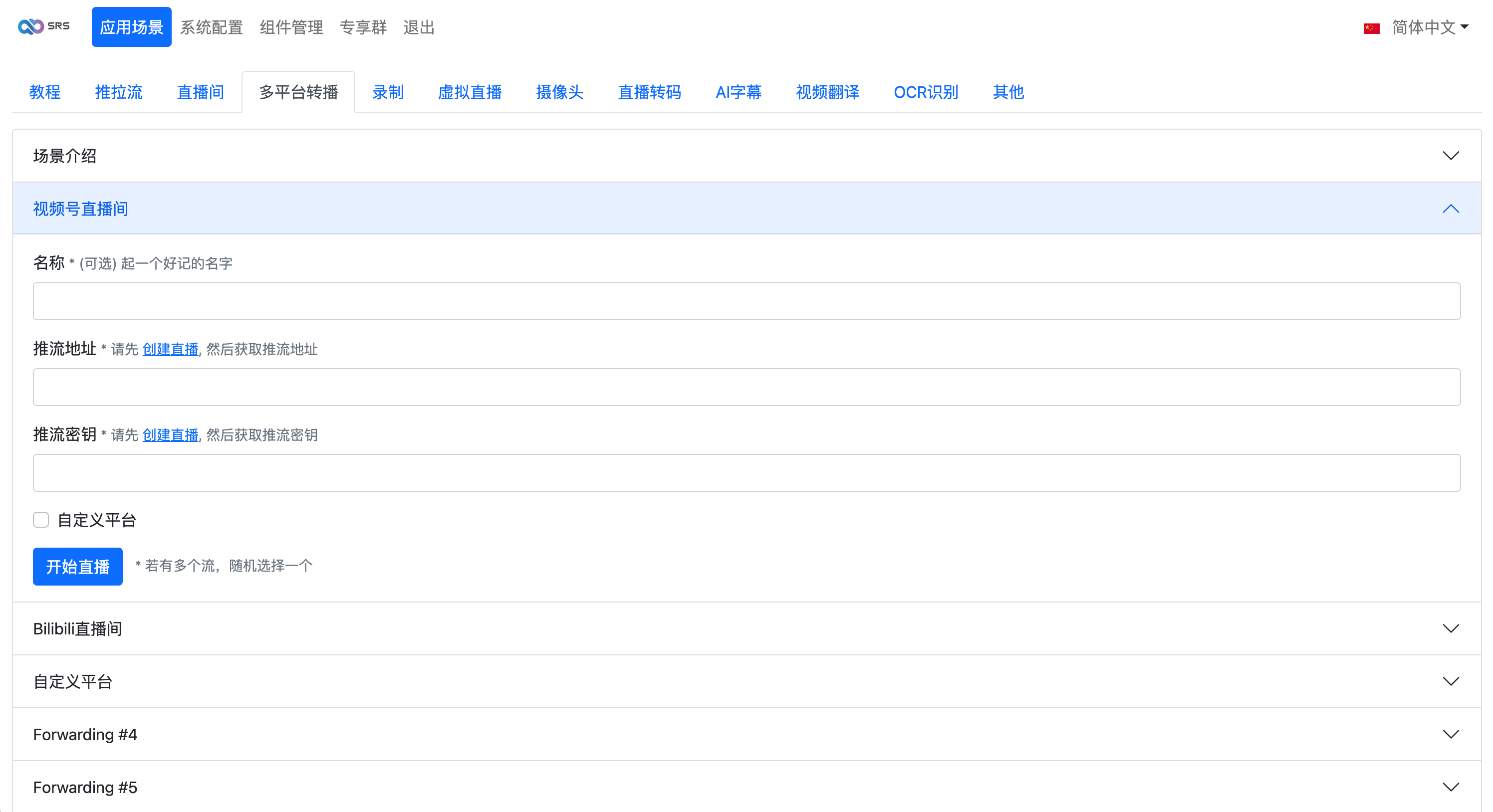Click 退出 to log out
1493x812 pixels.
point(419,27)
